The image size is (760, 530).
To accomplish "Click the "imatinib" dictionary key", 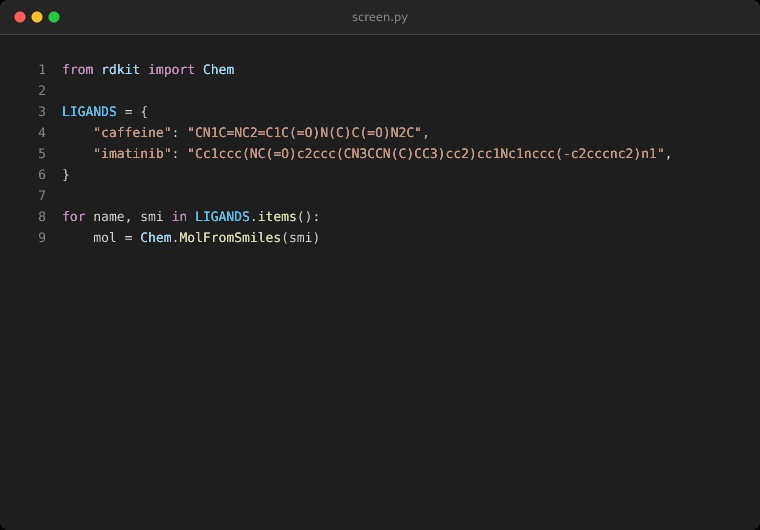I will 132,154.
